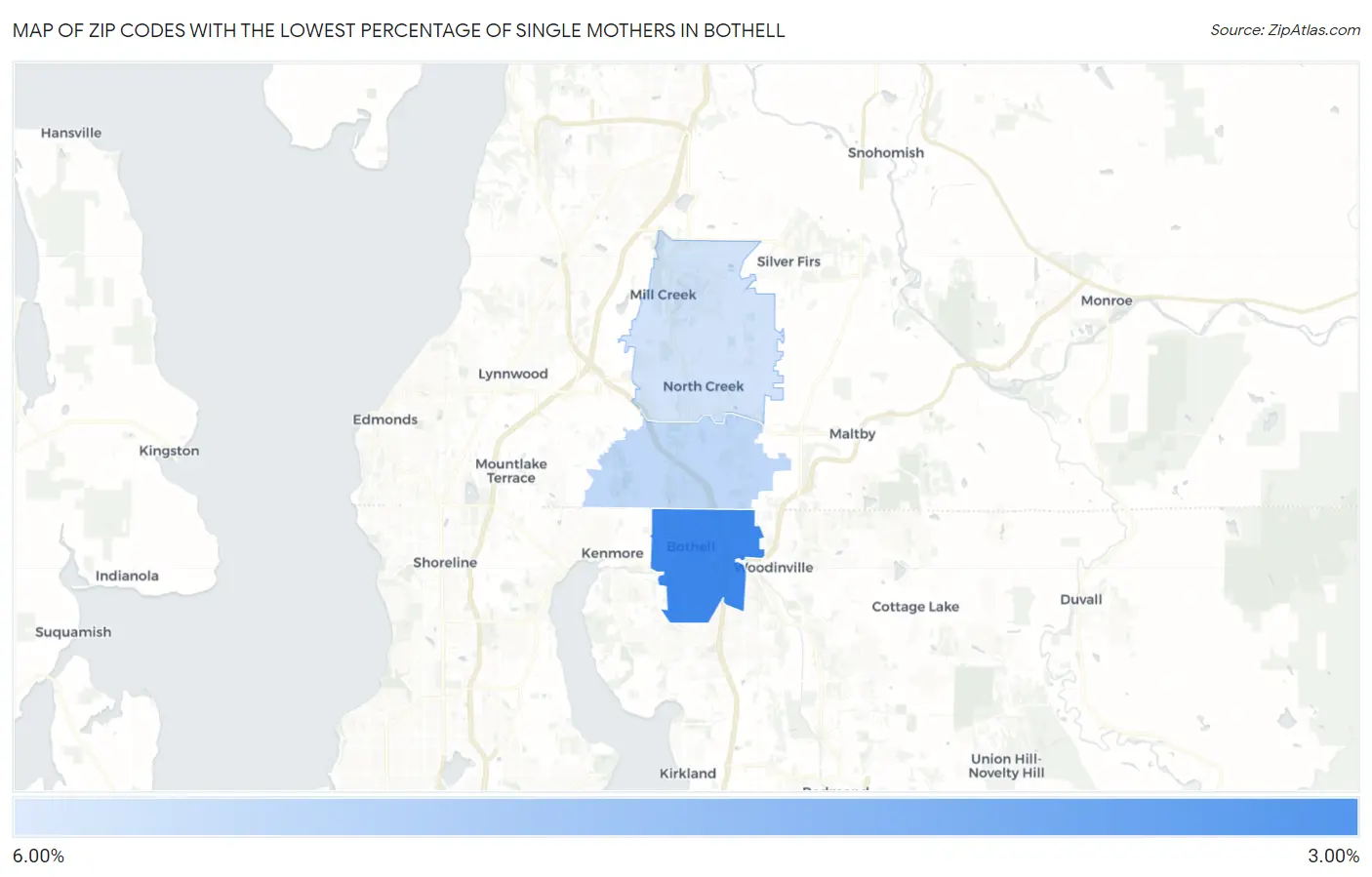1372x877 pixels.
Task: Click the 'Mountlake Terrace' map label
Action: pyautogui.click(x=511, y=471)
